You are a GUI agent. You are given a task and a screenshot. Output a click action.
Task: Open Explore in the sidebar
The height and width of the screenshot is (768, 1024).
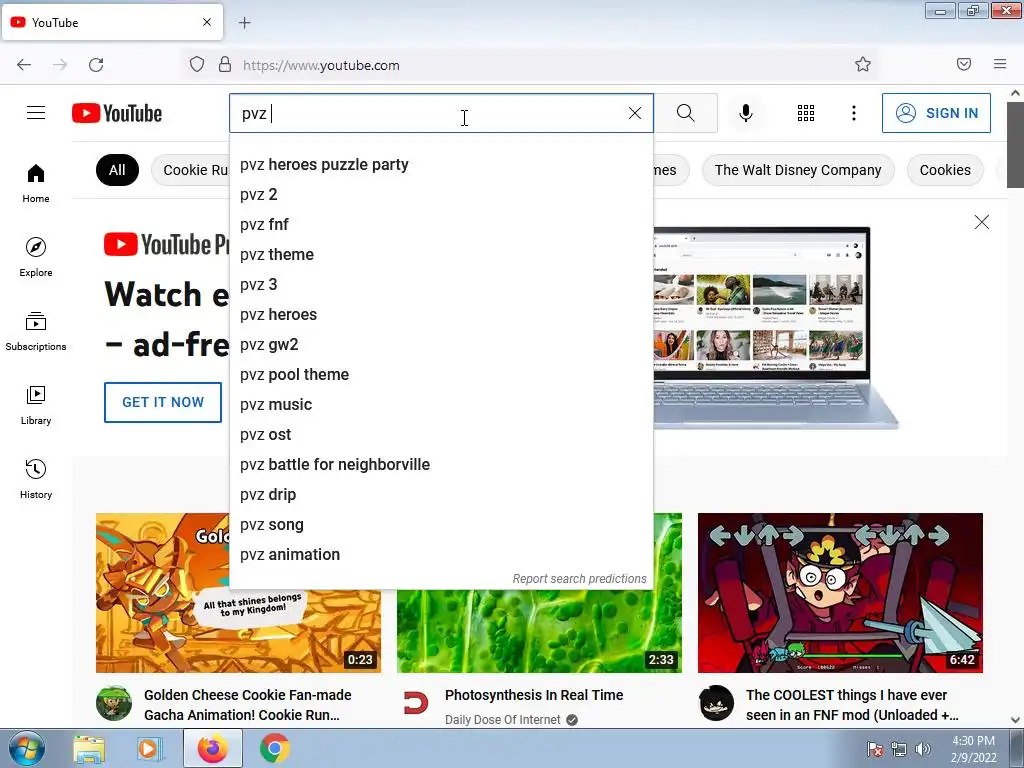(36, 257)
